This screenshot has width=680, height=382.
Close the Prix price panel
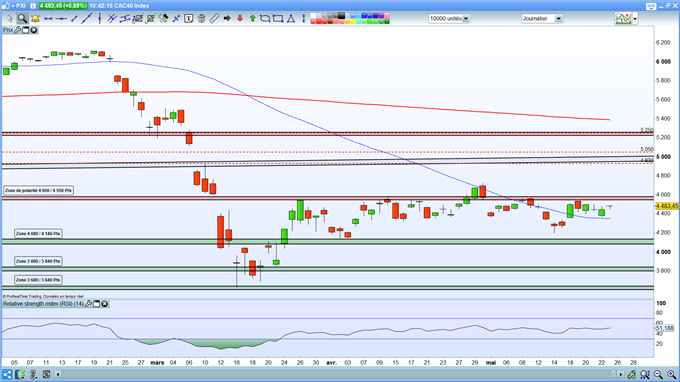click(x=33, y=30)
